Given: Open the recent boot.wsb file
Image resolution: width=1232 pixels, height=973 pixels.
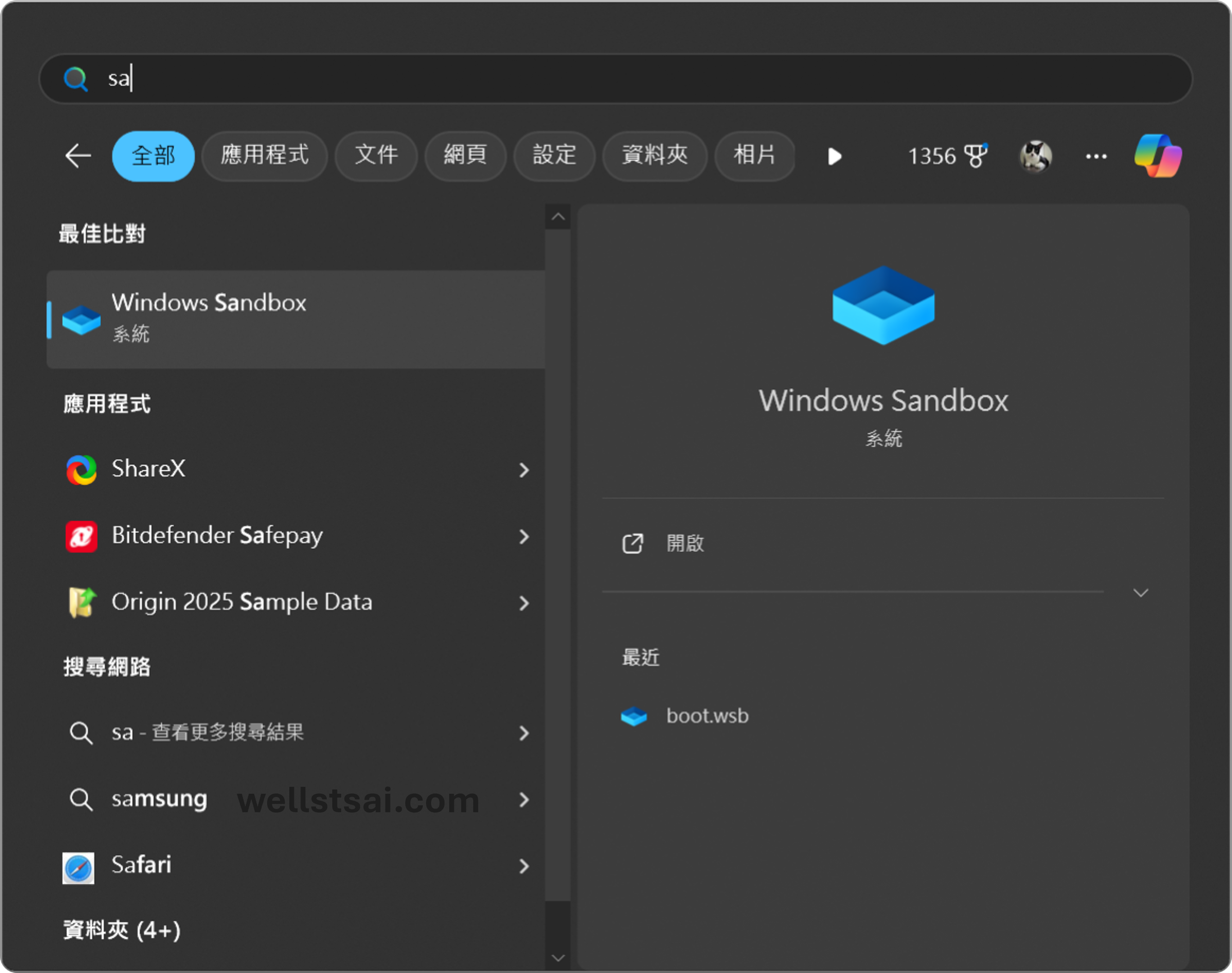Looking at the screenshot, I should 707,716.
